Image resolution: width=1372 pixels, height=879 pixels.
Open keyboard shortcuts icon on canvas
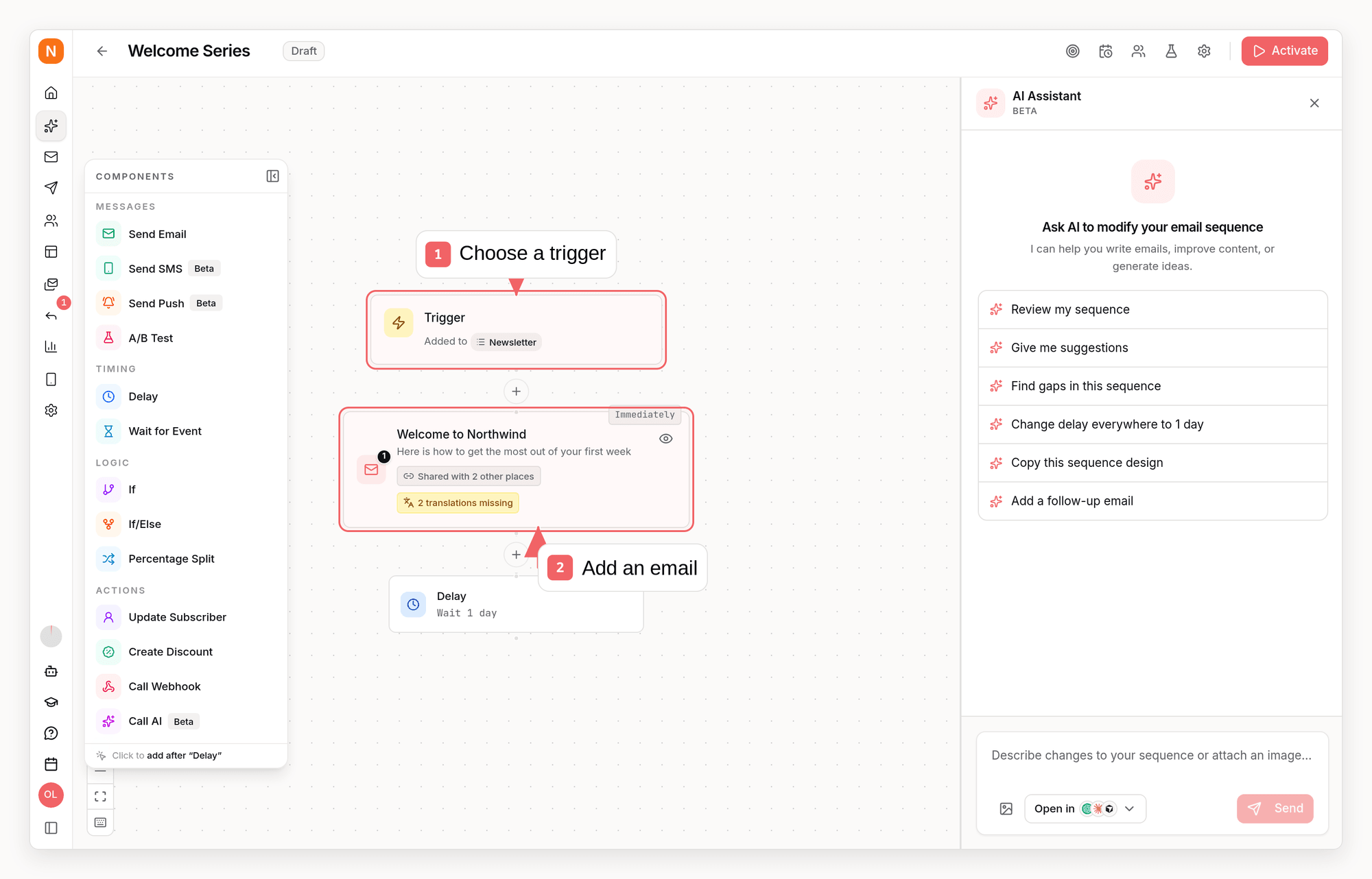click(x=101, y=823)
